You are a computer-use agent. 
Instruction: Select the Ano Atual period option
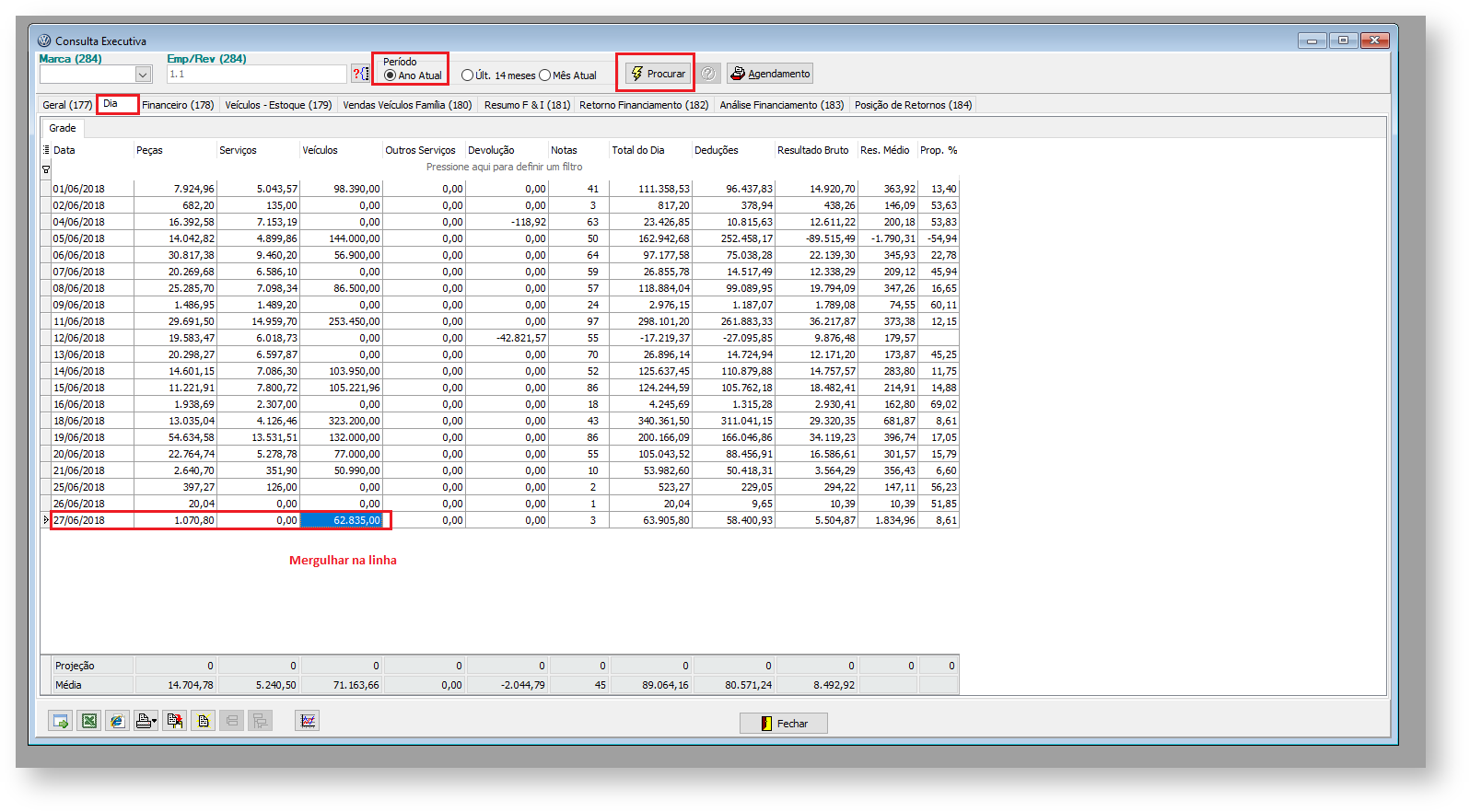pos(391,75)
